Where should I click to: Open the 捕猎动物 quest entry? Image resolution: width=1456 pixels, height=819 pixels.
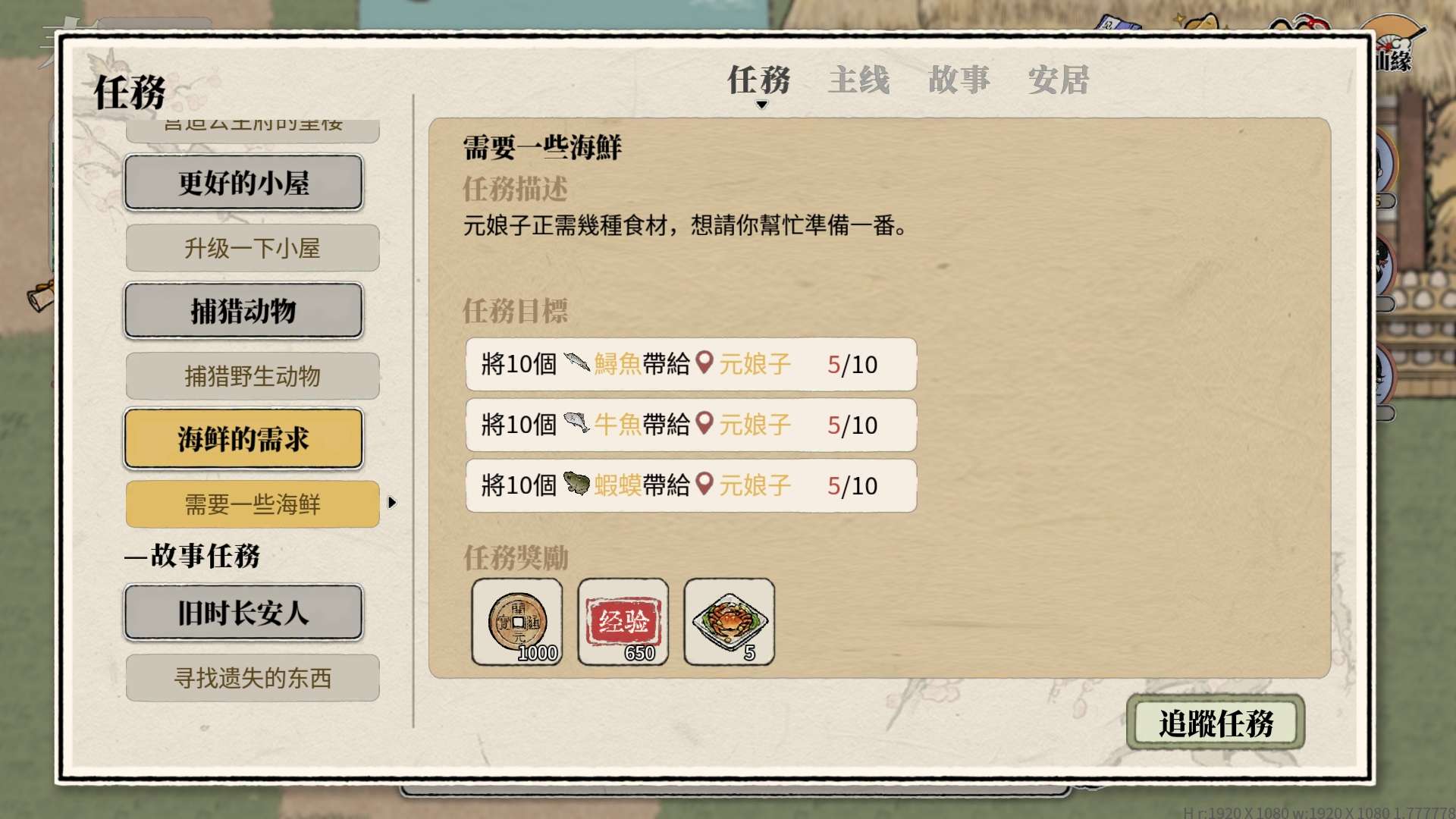(x=243, y=311)
